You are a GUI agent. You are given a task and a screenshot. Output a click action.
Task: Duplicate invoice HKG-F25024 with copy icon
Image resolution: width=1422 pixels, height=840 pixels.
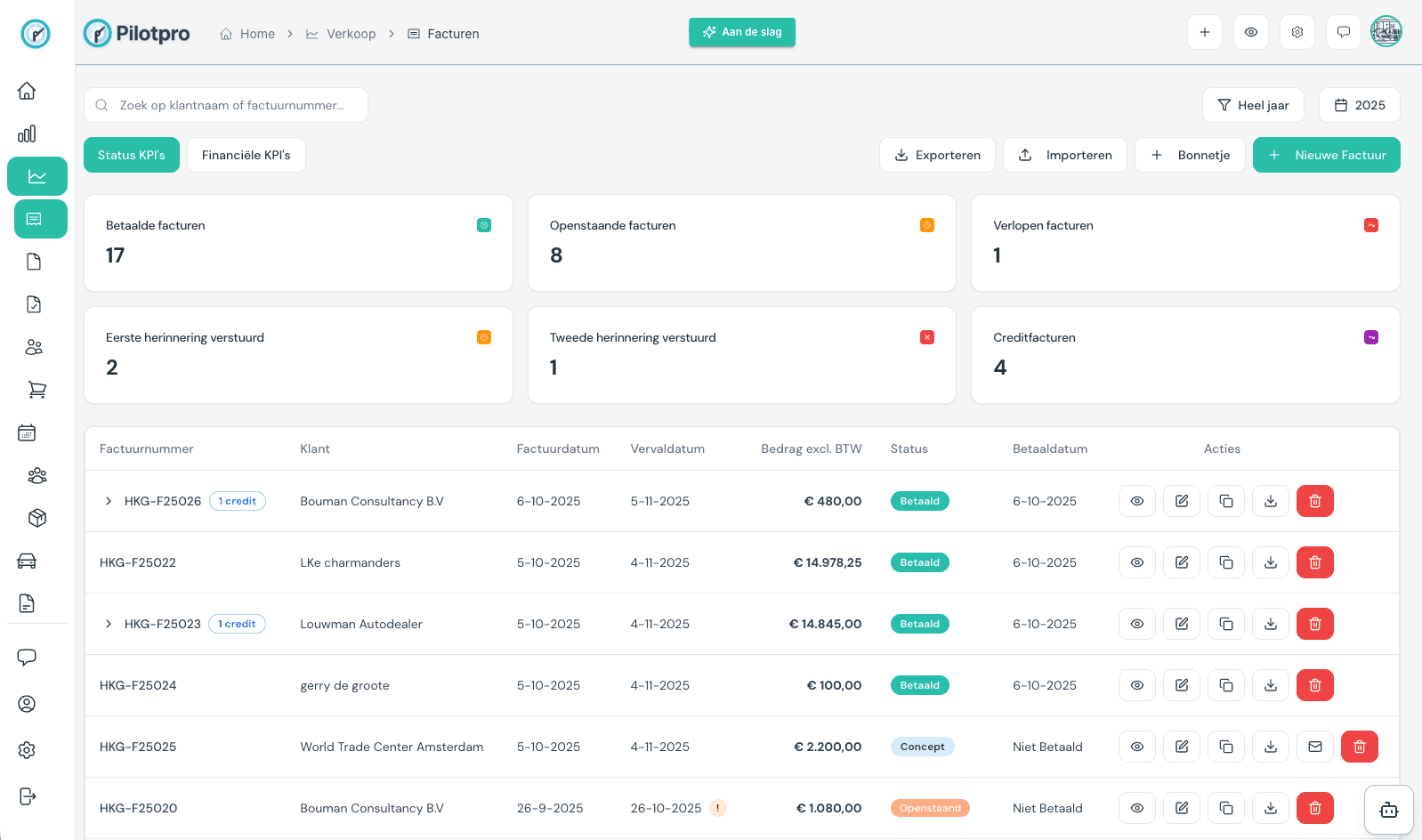pyautogui.click(x=1225, y=685)
